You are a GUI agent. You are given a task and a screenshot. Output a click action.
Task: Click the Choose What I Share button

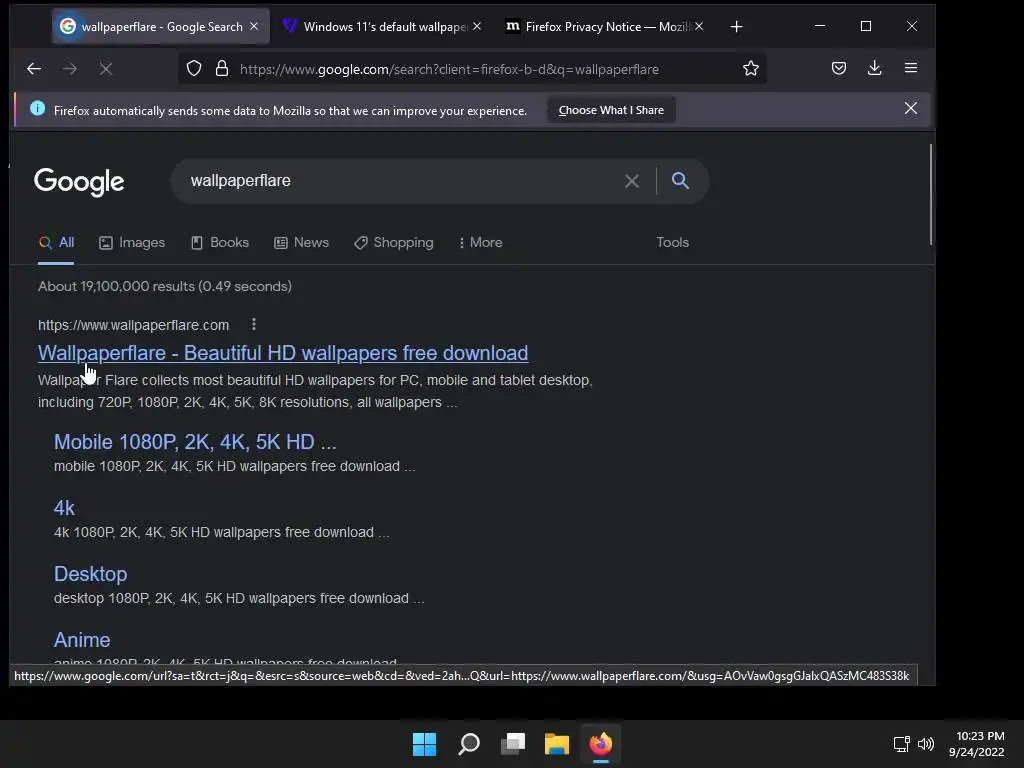[611, 110]
